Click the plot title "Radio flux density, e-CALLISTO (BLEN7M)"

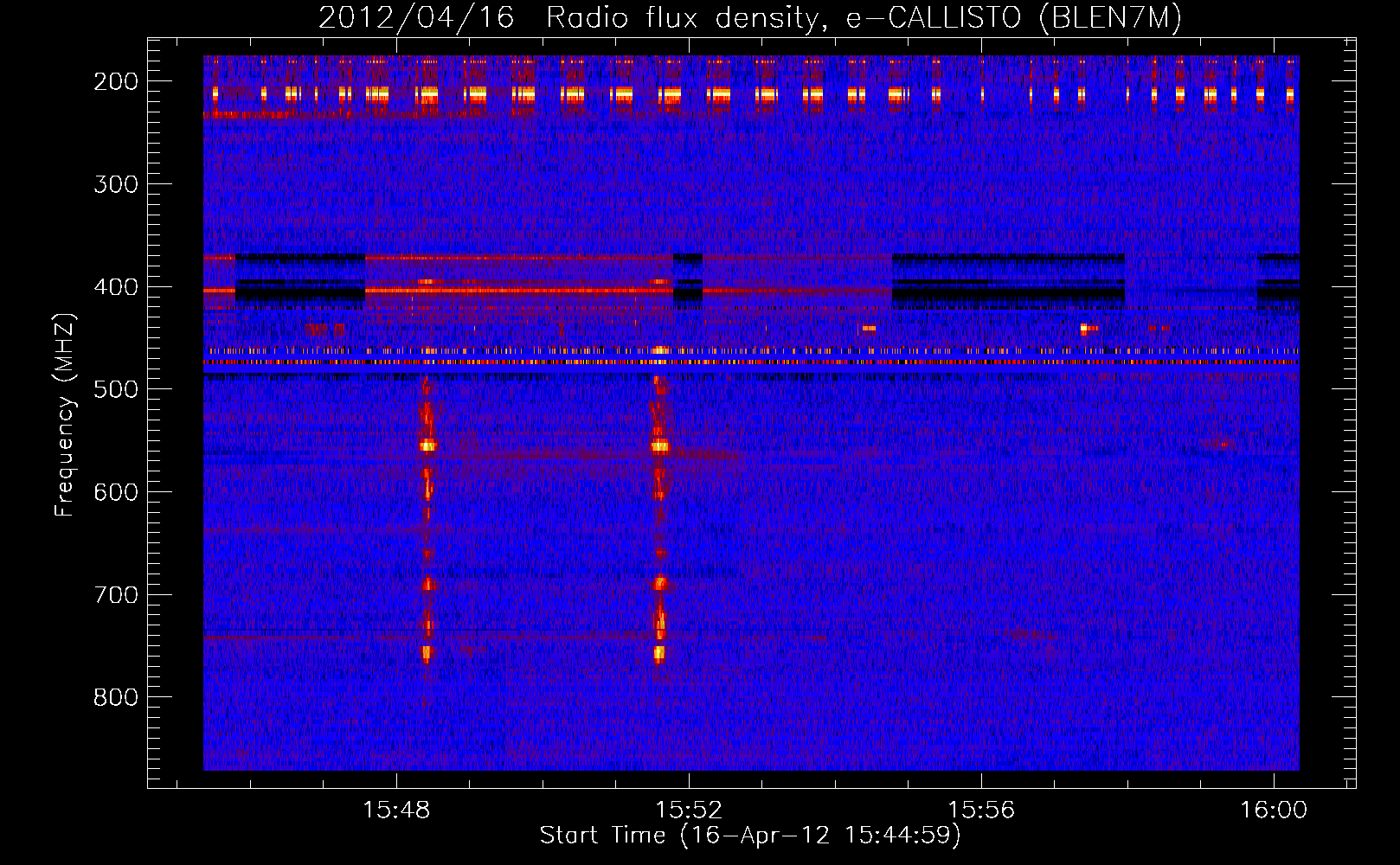tap(864, 17)
